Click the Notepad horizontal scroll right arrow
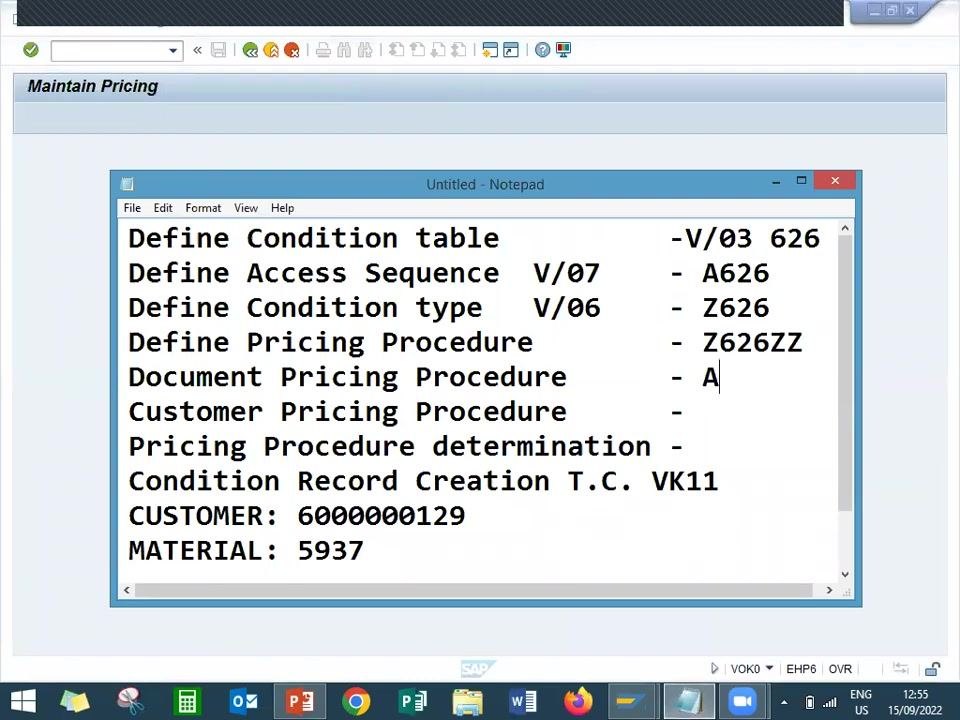The height and width of the screenshot is (720, 960). point(830,590)
